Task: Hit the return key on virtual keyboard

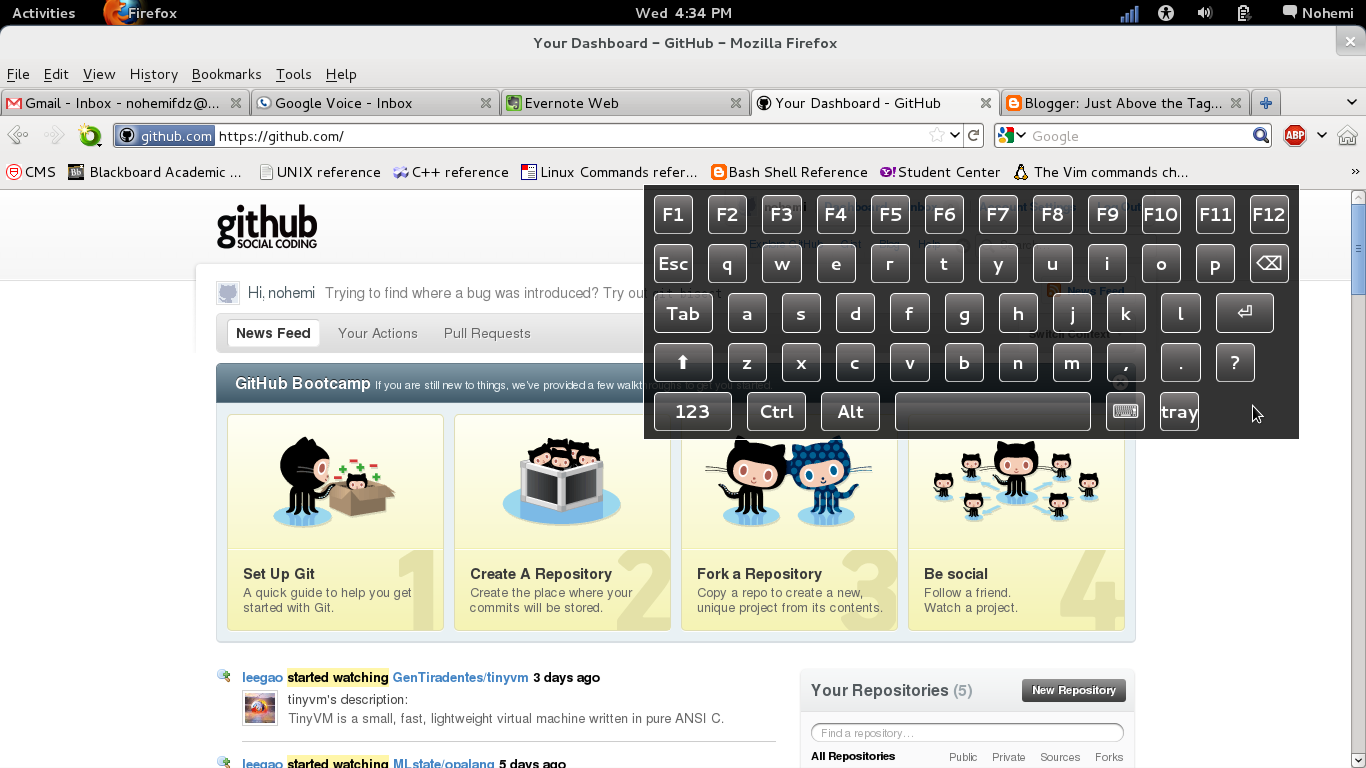Action: pos(1245,313)
